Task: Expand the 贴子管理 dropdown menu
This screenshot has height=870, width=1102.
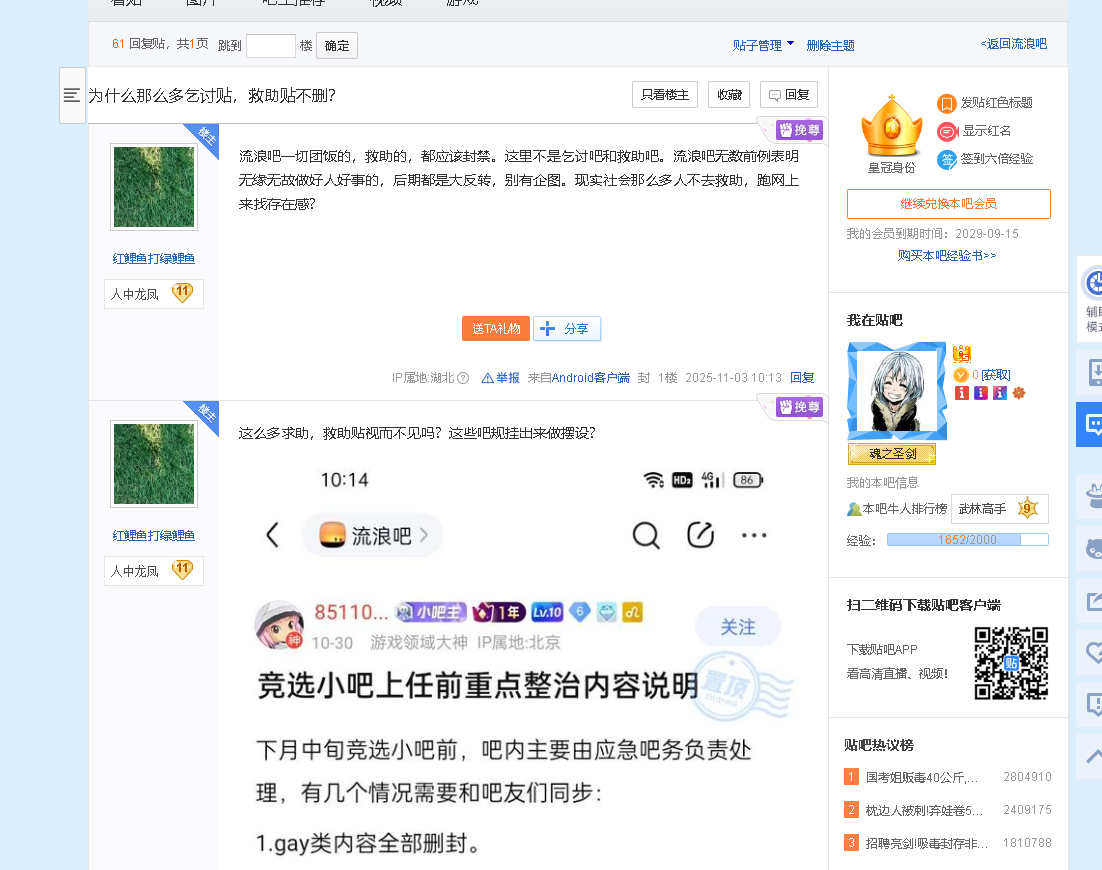Action: (x=763, y=45)
